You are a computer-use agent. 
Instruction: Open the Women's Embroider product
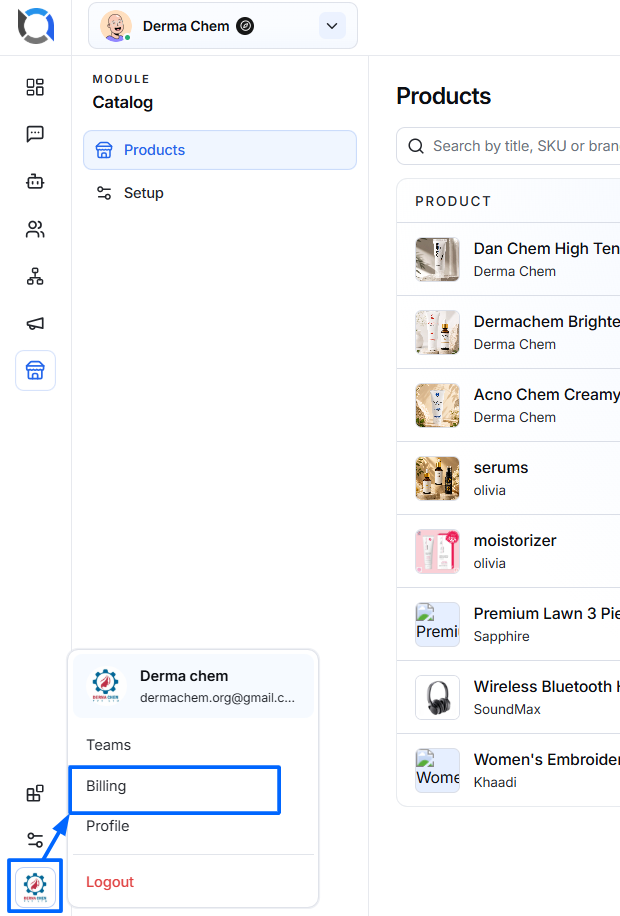[508, 770]
